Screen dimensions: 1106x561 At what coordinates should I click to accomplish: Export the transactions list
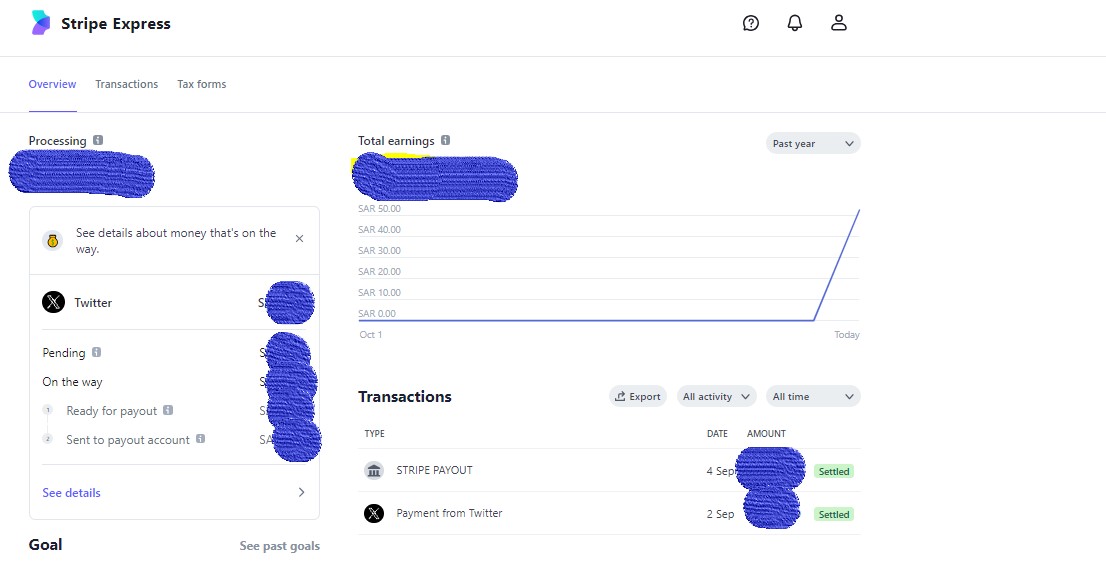(638, 397)
